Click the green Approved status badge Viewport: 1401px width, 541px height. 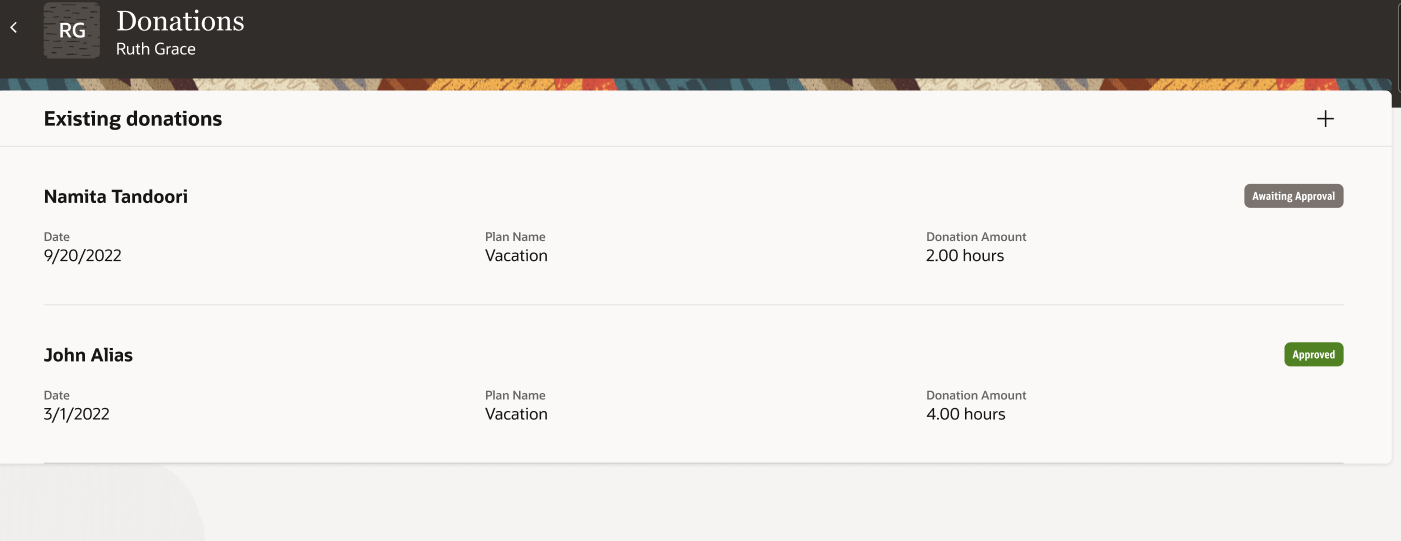click(1313, 354)
